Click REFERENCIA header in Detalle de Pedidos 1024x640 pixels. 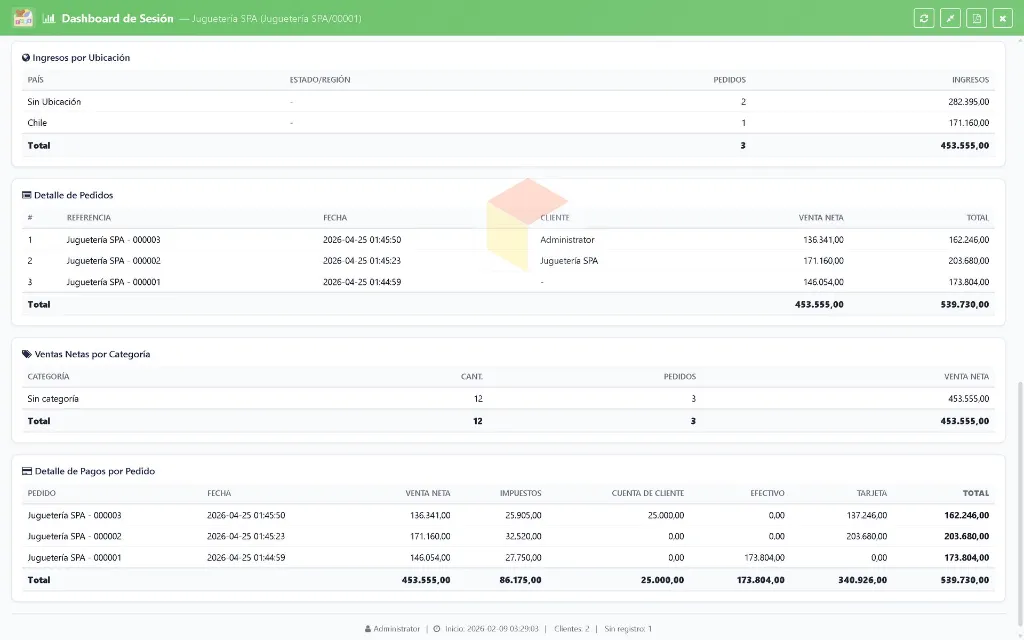point(89,217)
